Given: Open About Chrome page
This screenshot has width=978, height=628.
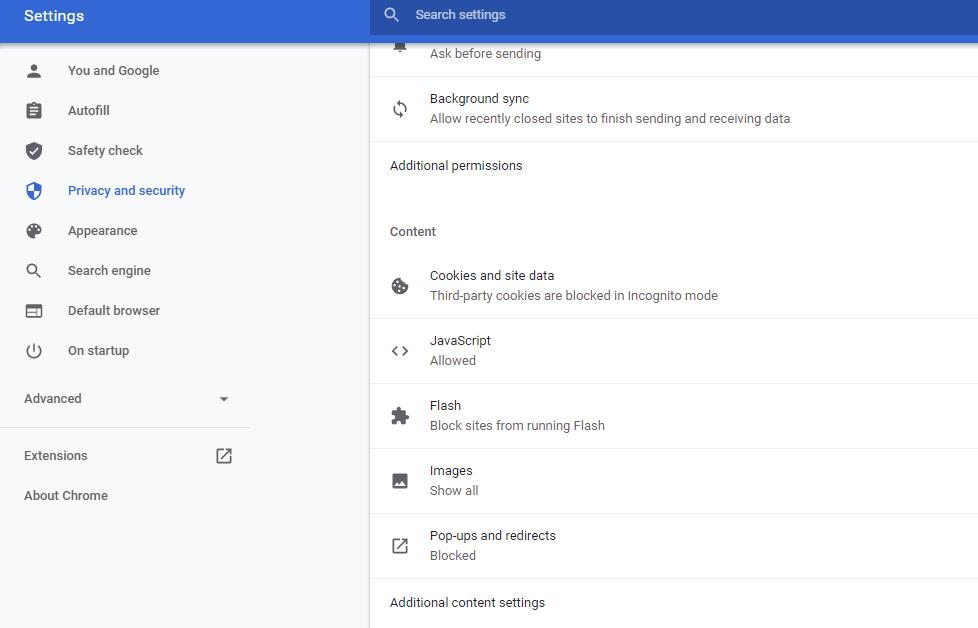Looking at the screenshot, I should point(65,496).
